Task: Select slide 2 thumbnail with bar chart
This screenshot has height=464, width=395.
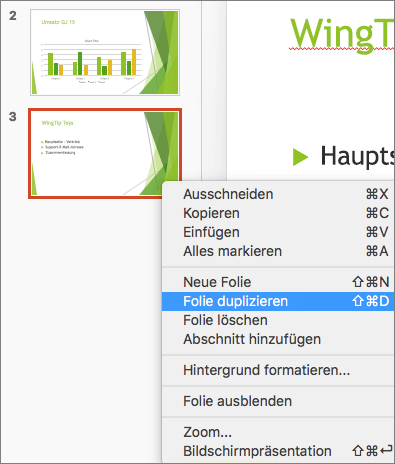Action: click(105, 52)
